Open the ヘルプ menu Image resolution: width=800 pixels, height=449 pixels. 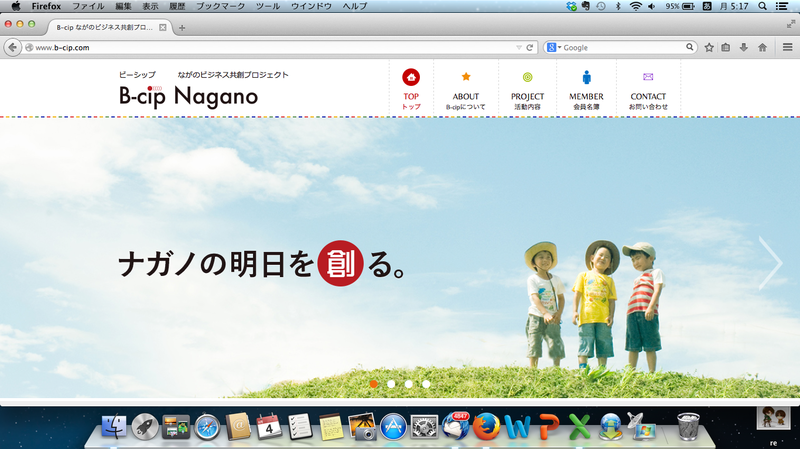[355, 6]
